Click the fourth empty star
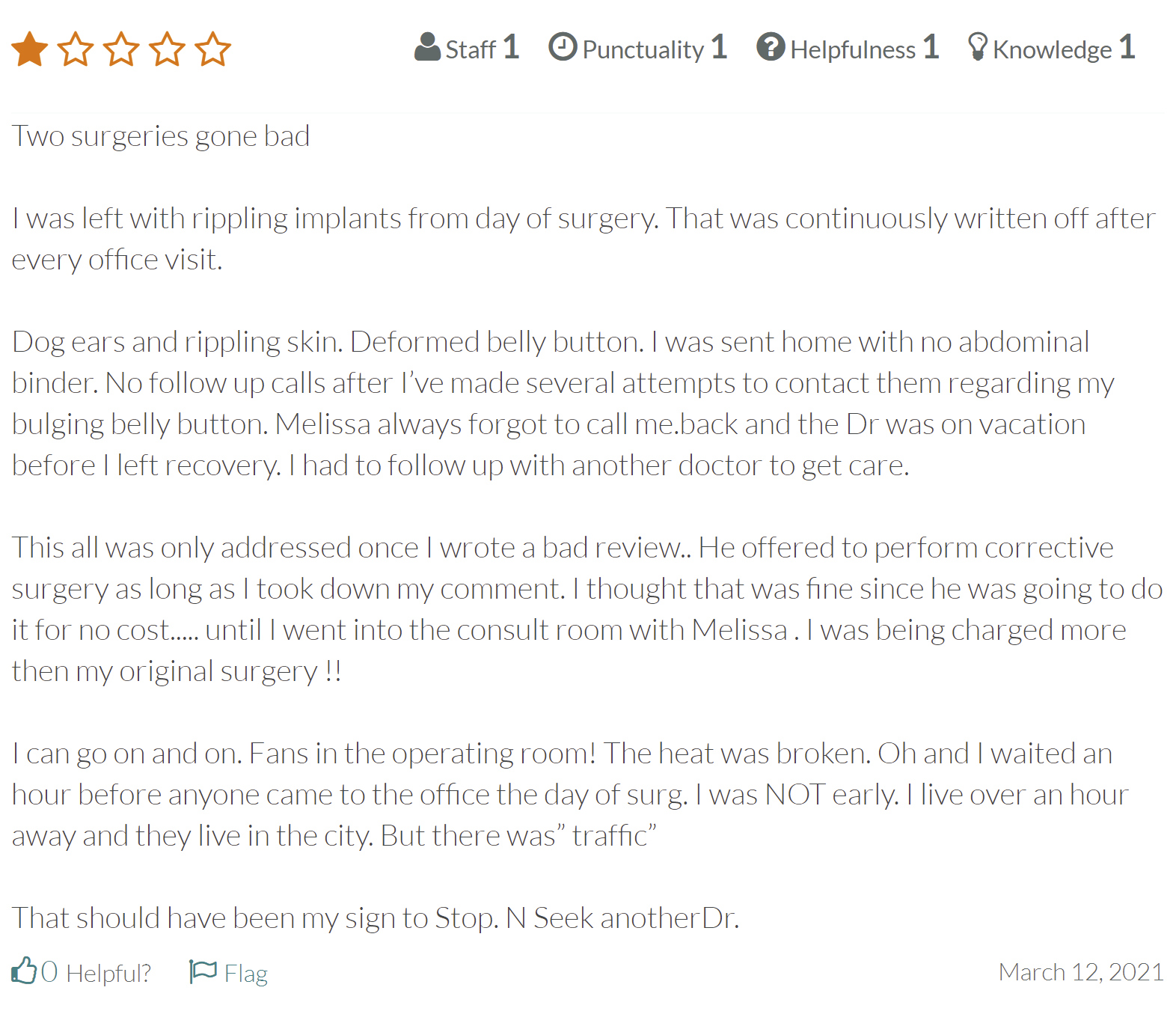1176x1026 pixels. click(x=167, y=49)
